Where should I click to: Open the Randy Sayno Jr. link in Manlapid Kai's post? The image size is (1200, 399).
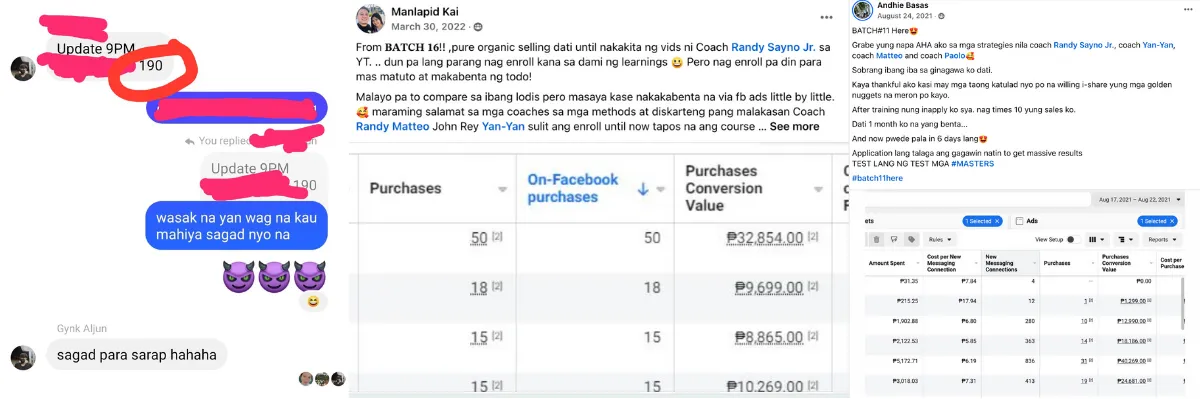coord(774,47)
